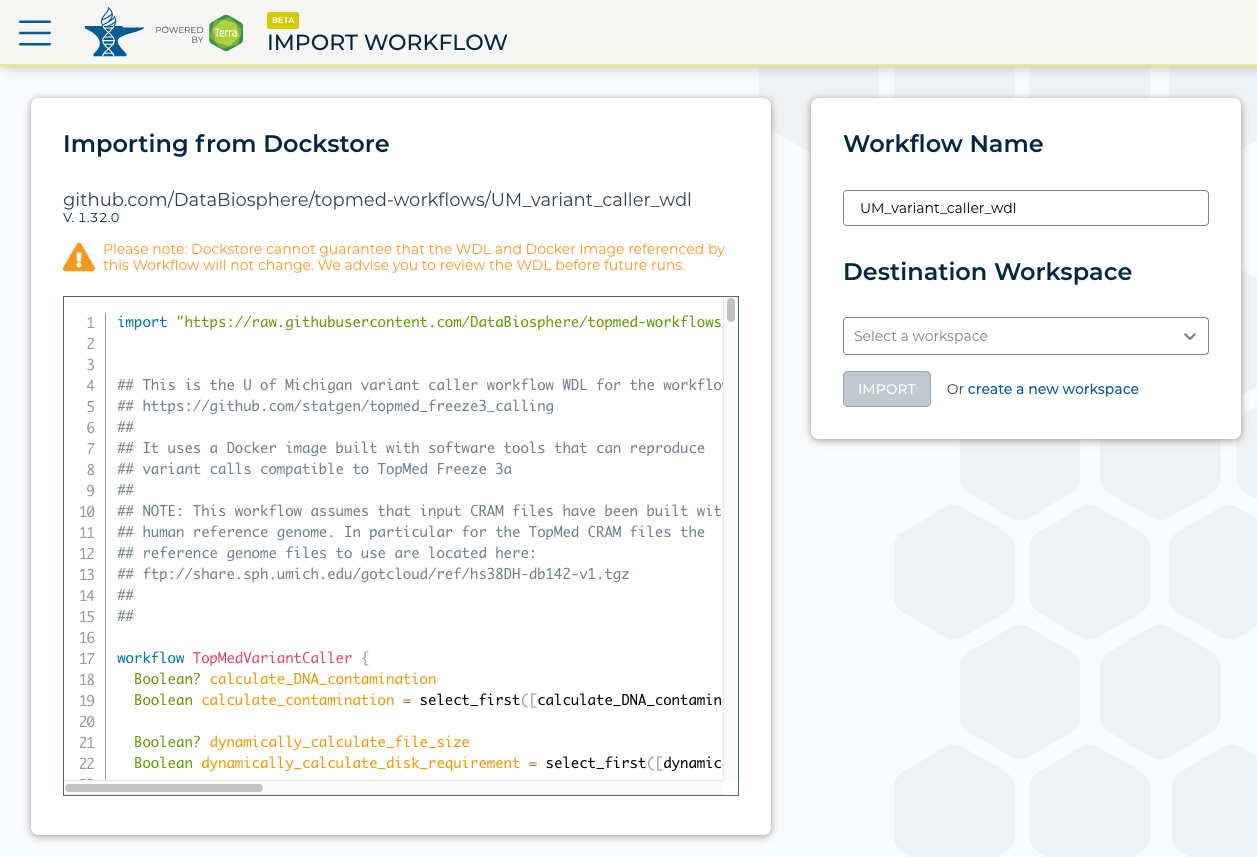Image resolution: width=1257 pixels, height=857 pixels.
Task: Click the orange warning triangle icon
Action: coord(80,257)
